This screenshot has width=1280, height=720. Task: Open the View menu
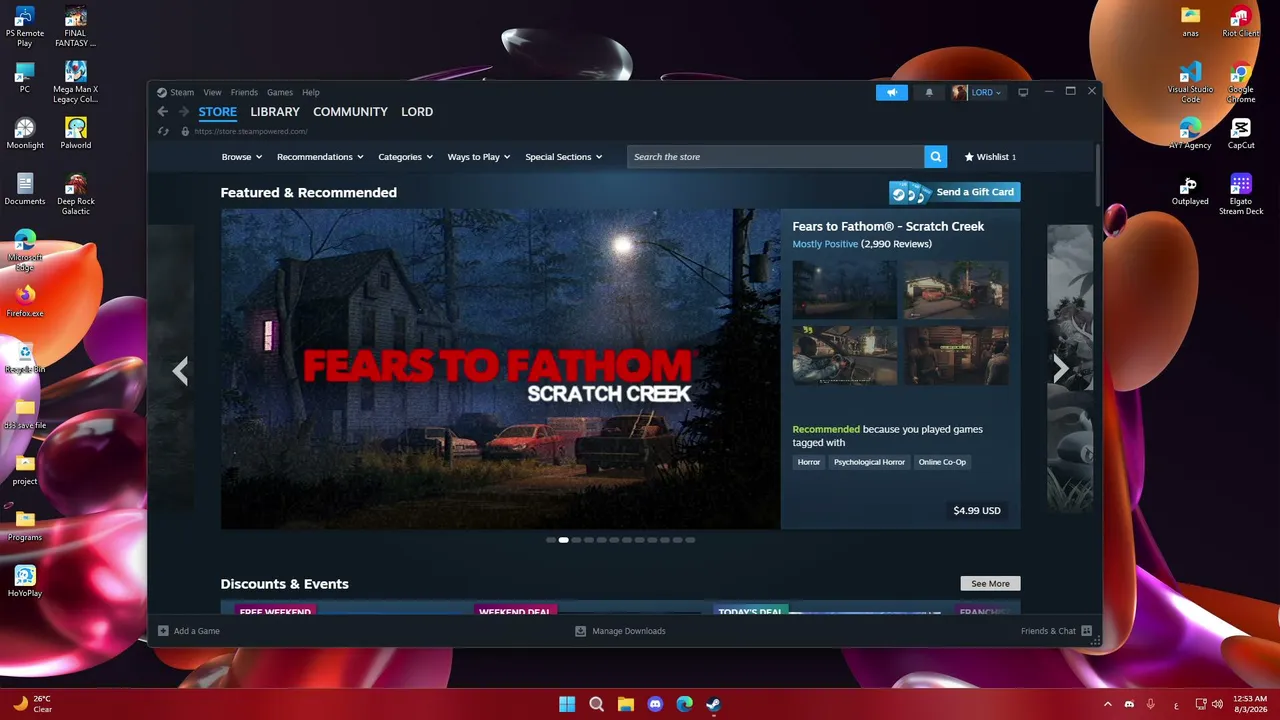coord(212,92)
